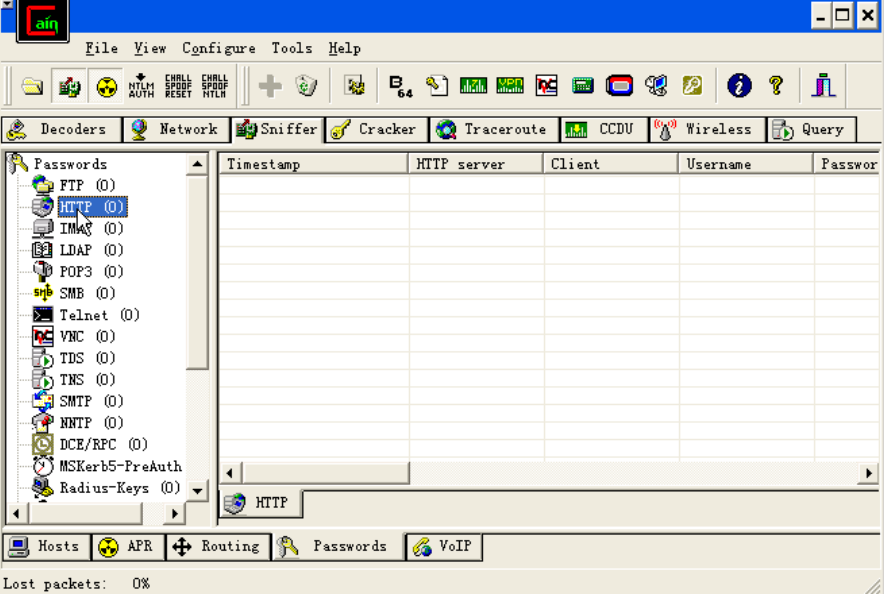
Task: Select TDS (0) tree entry
Action: (87, 358)
